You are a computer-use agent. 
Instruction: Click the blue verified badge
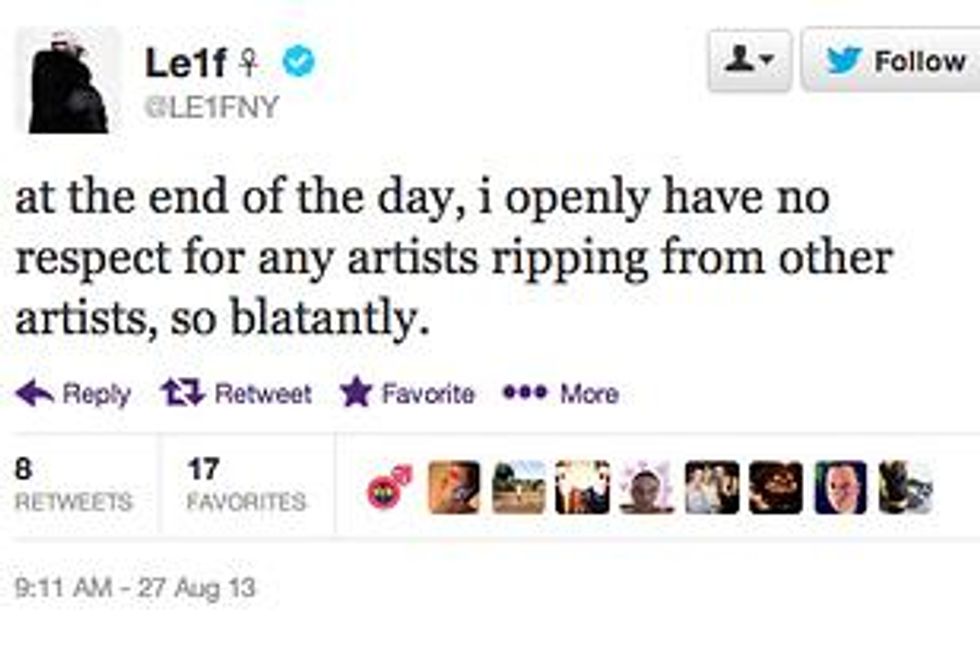click(x=298, y=62)
